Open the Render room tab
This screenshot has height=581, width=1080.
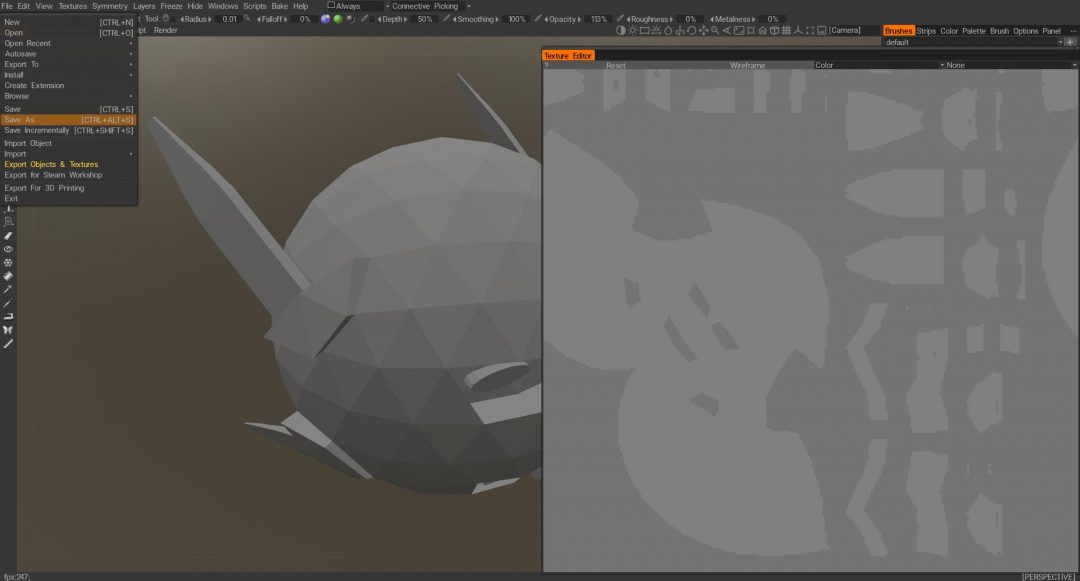coord(165,30)
